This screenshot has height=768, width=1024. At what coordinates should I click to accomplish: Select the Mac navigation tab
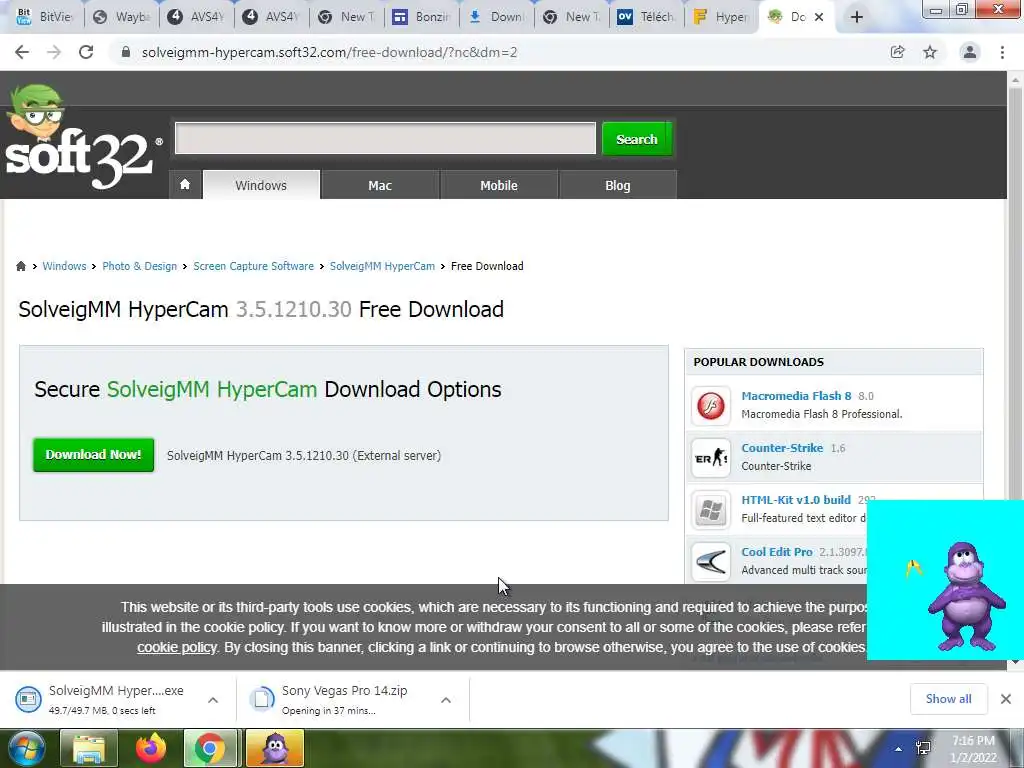(x=380, y=185)
